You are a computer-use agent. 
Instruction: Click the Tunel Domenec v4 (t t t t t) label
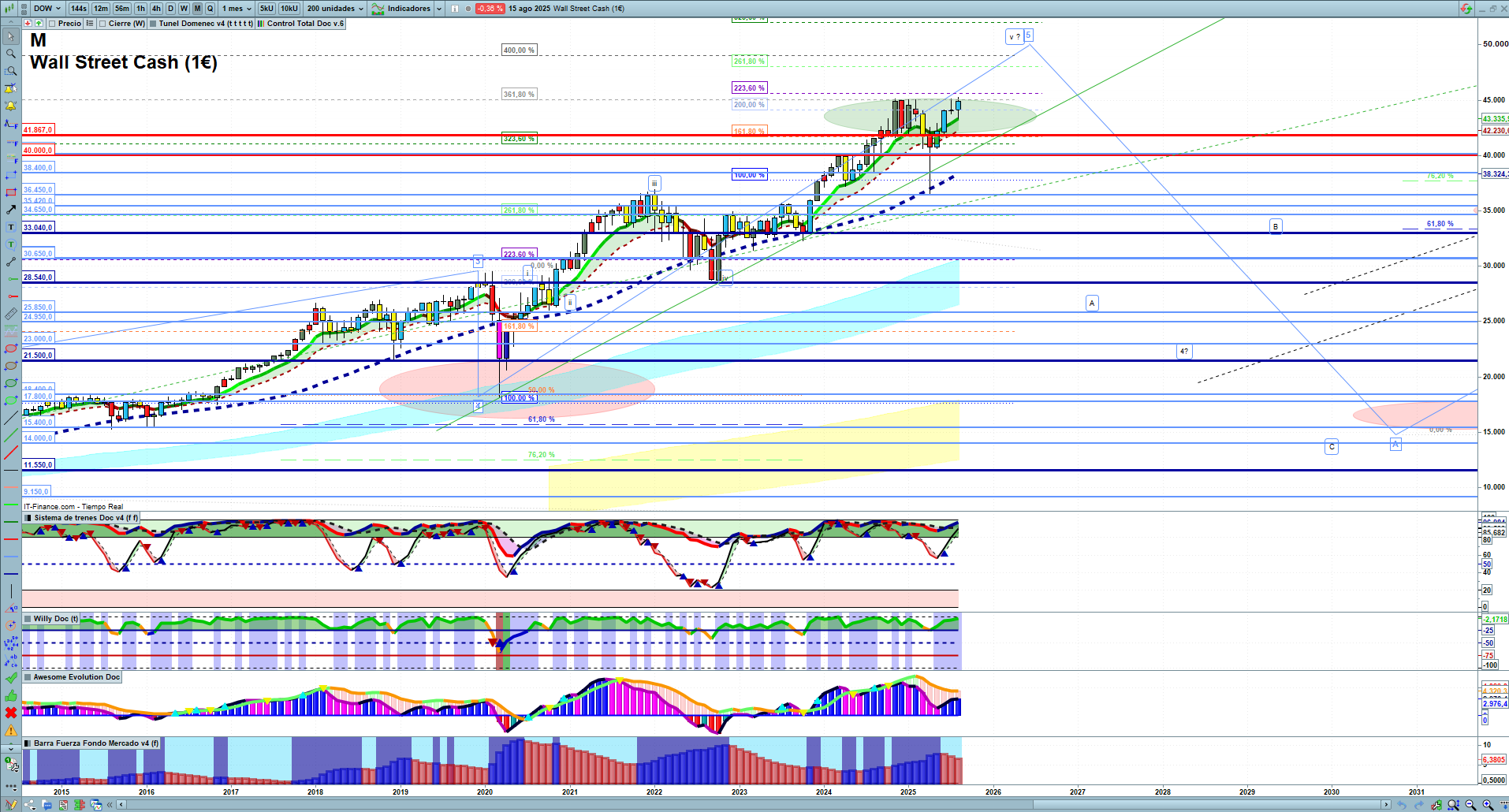[x=206, y=24]
